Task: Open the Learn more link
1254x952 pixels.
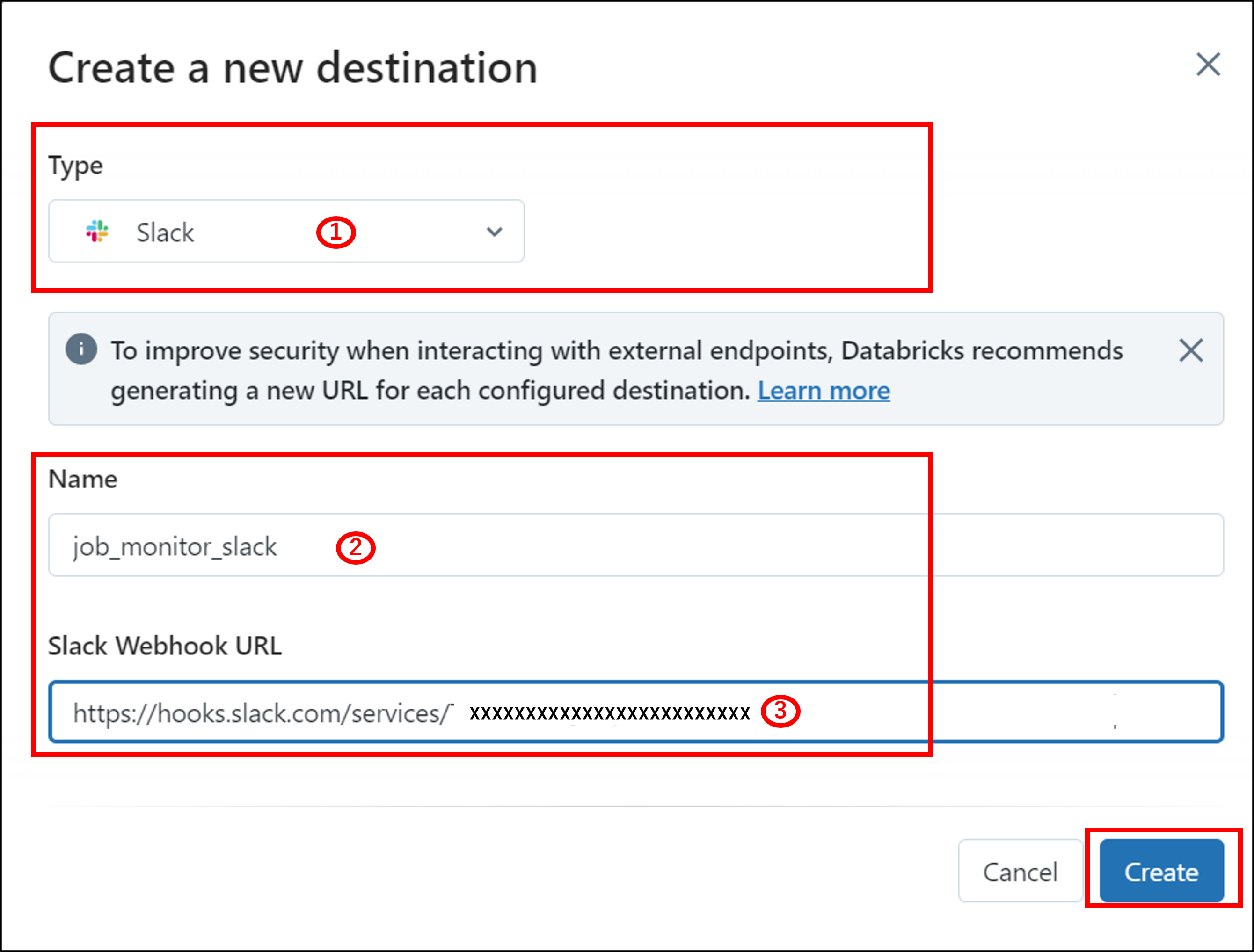Action: pyautogui.click(x=824, y=391)
